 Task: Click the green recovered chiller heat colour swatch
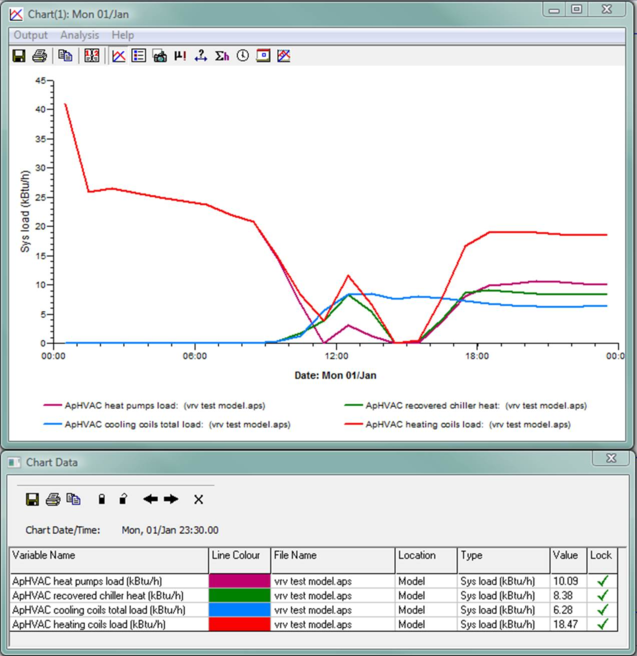[x=239, y=594]
